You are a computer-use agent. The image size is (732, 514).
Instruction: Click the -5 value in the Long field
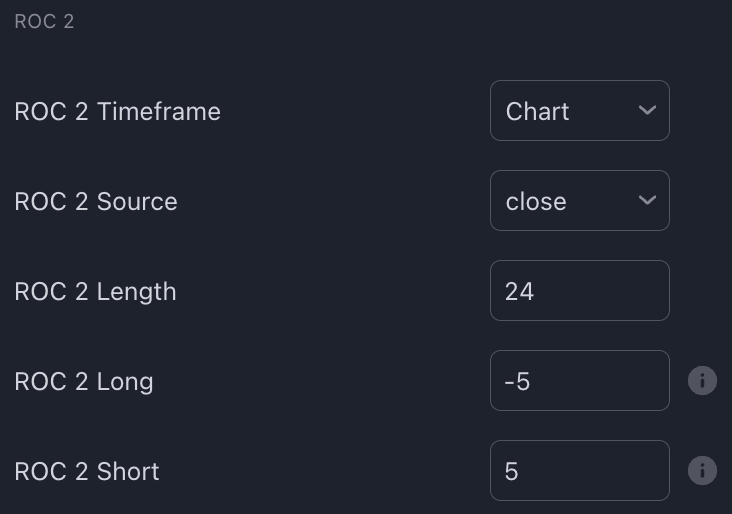[517, 381]
